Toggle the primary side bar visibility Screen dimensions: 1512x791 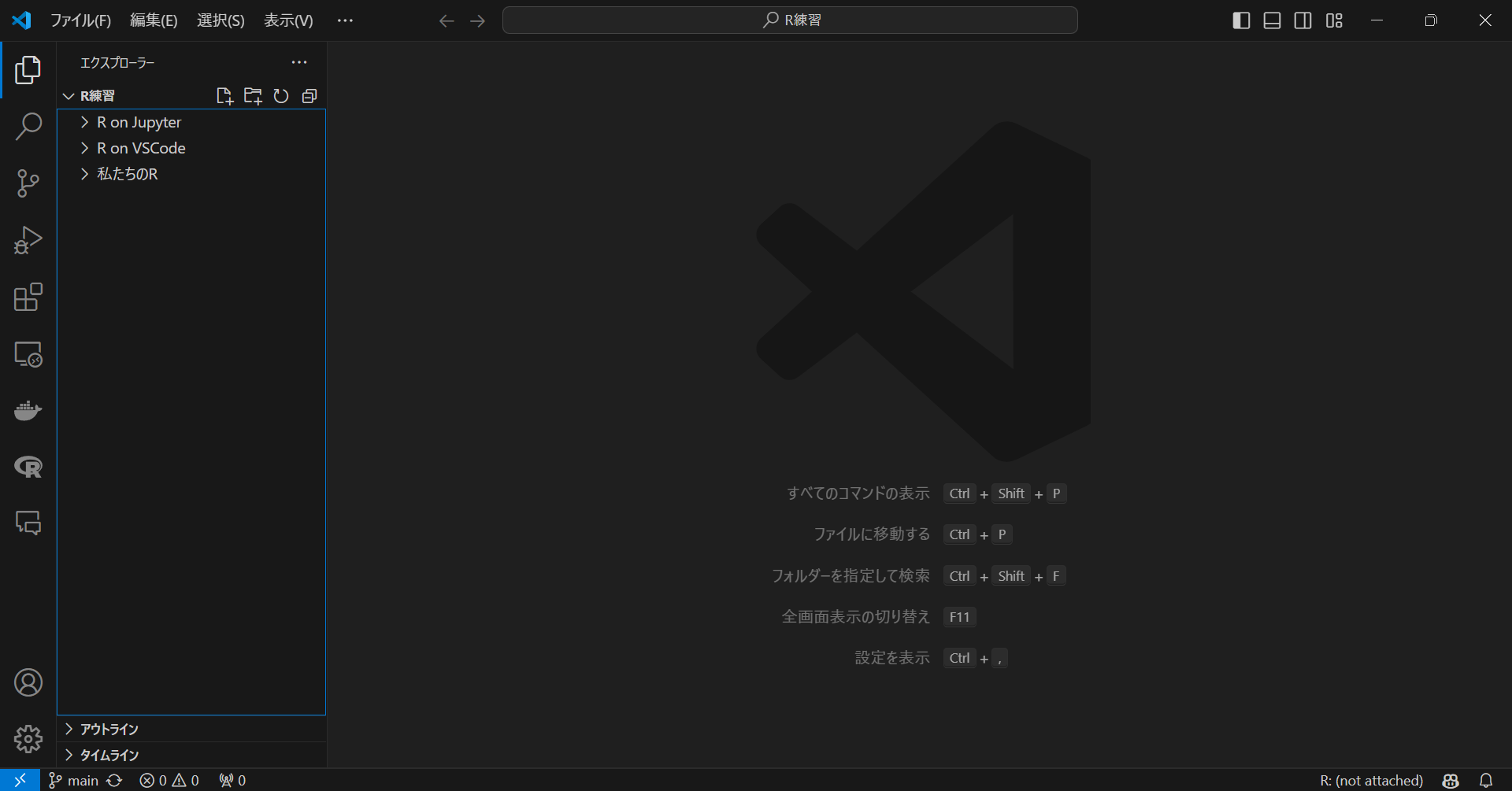tap(1241, 20)
